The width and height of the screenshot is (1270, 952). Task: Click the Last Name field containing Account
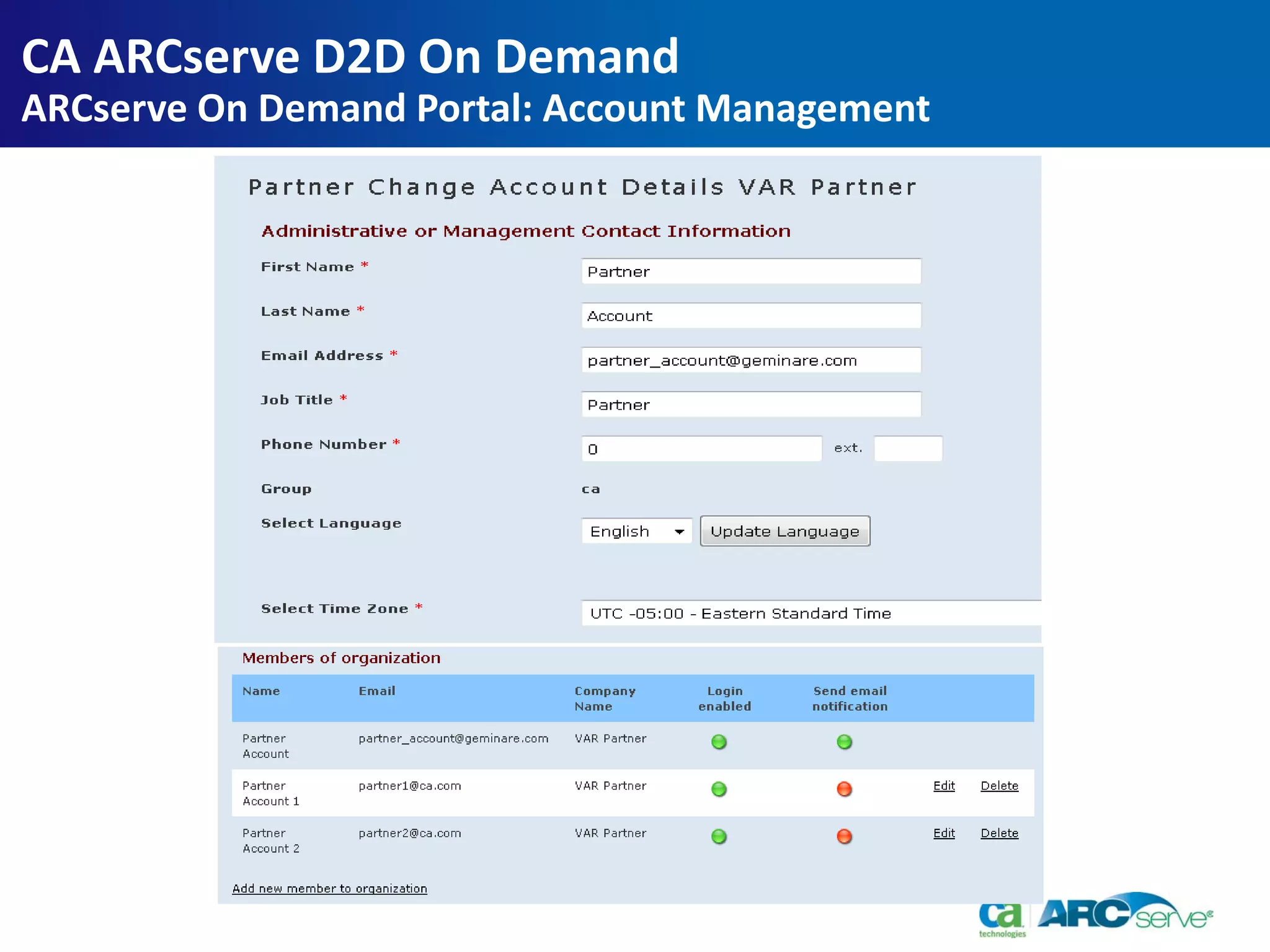751,316
